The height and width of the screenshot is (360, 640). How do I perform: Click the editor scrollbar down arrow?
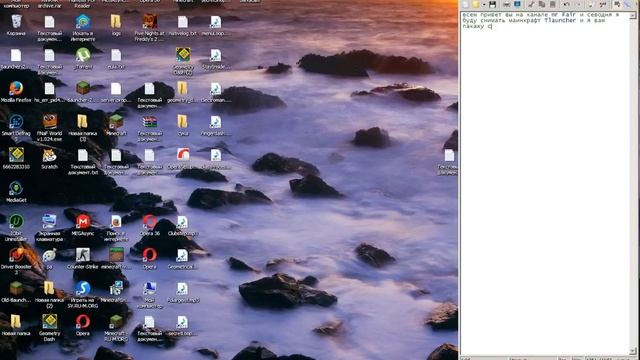(633, 351)
